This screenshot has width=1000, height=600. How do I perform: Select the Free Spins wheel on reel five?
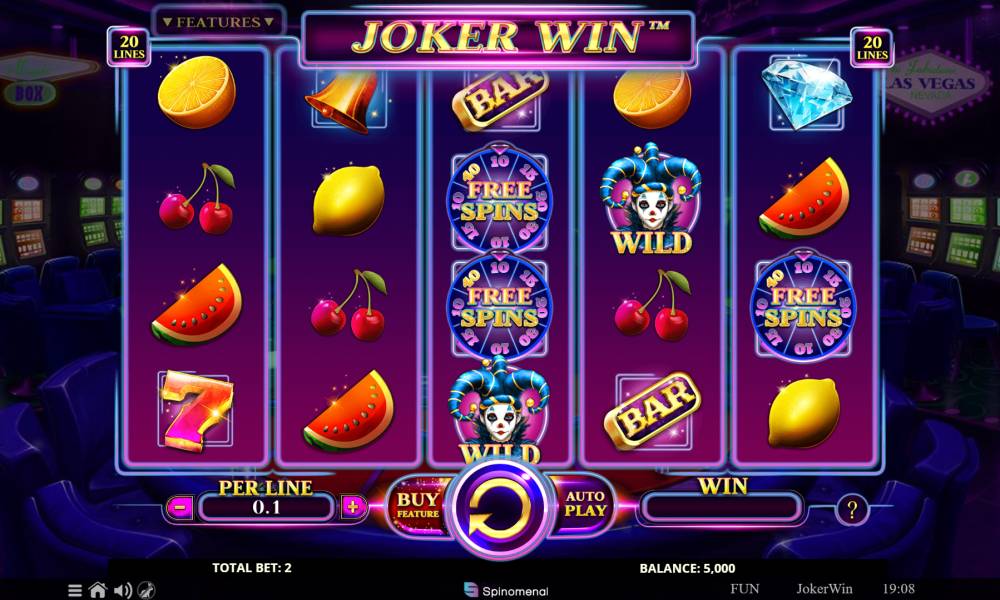[803, 306]
